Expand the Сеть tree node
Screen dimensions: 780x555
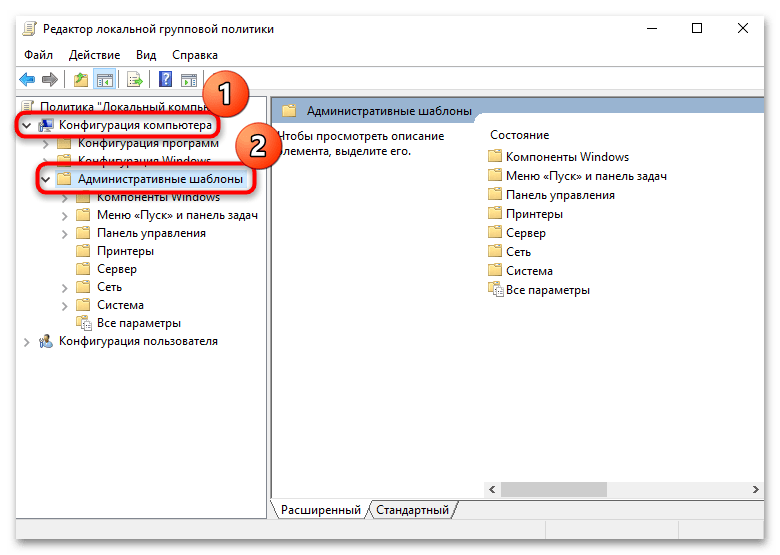(x=65, y=287)
